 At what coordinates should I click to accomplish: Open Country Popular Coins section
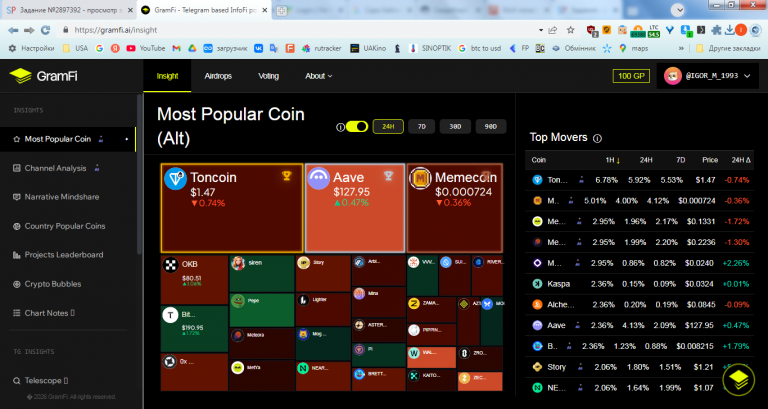tap(68, 226)
